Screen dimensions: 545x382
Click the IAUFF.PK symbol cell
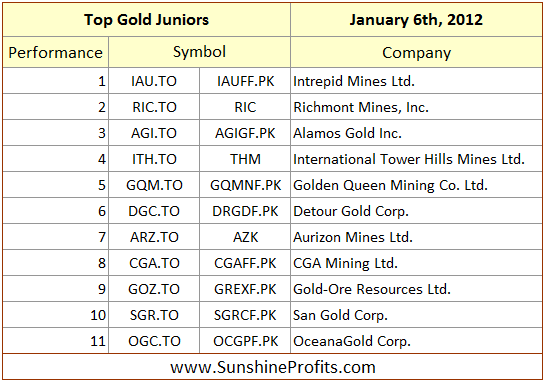click(245, 81)
